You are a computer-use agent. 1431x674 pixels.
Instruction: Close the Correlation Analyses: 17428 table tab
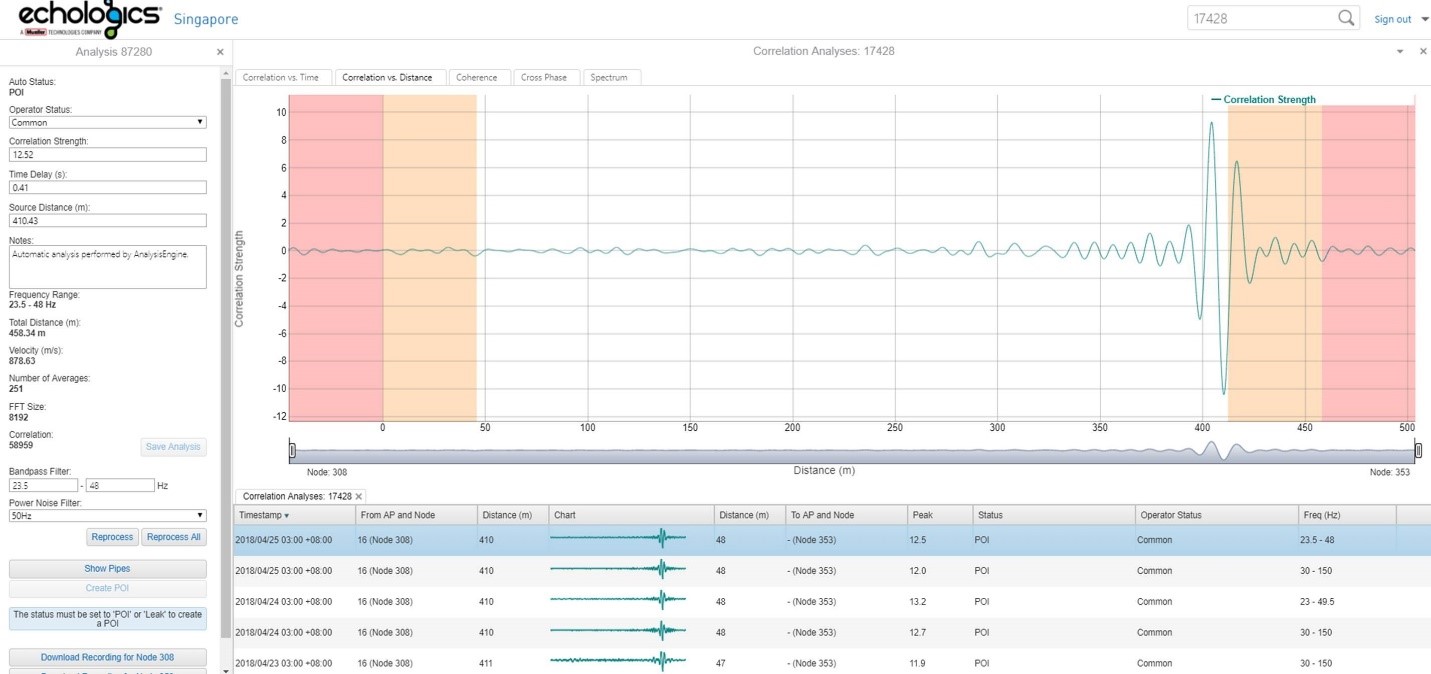point(359,496)
